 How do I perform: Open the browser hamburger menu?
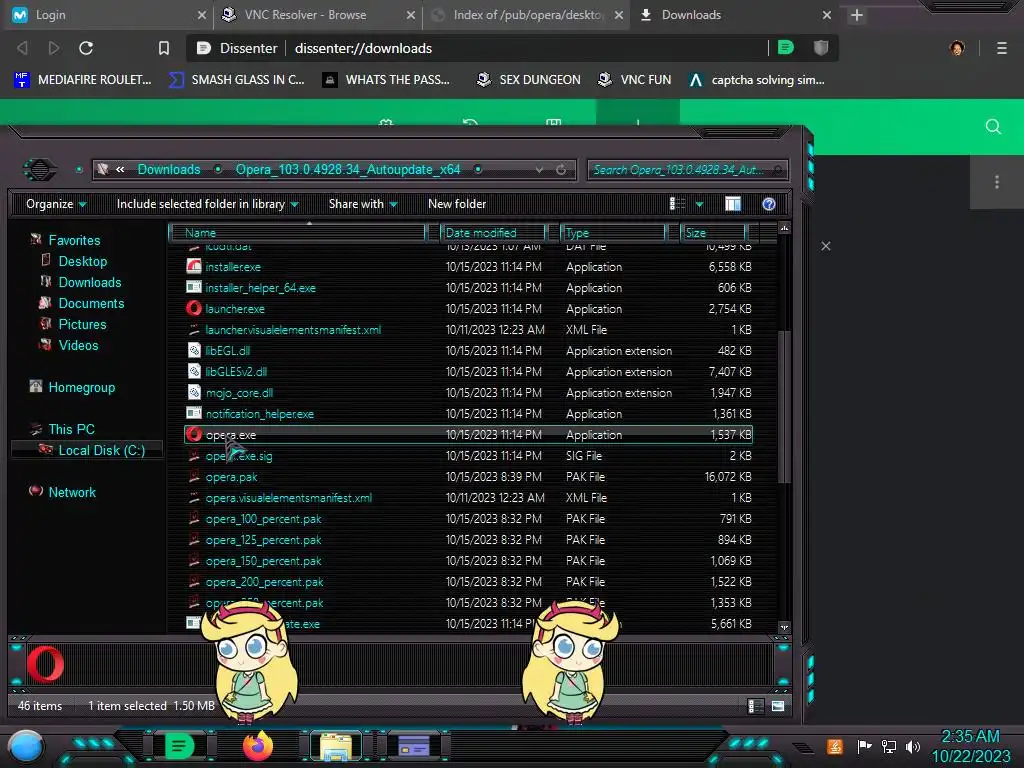[1002, 48]
